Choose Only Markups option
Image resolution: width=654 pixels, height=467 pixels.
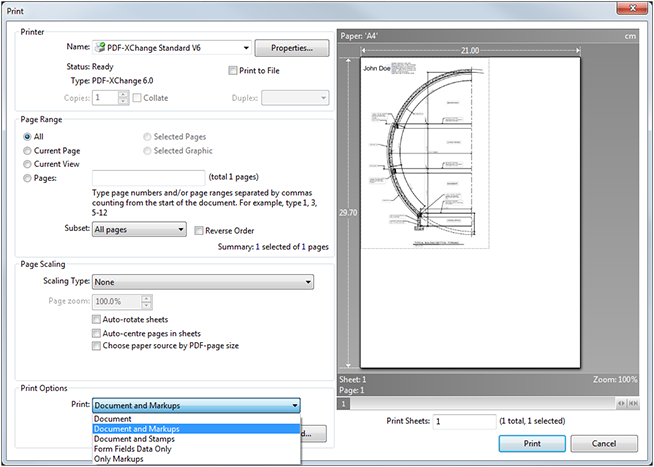click(196, 459)
